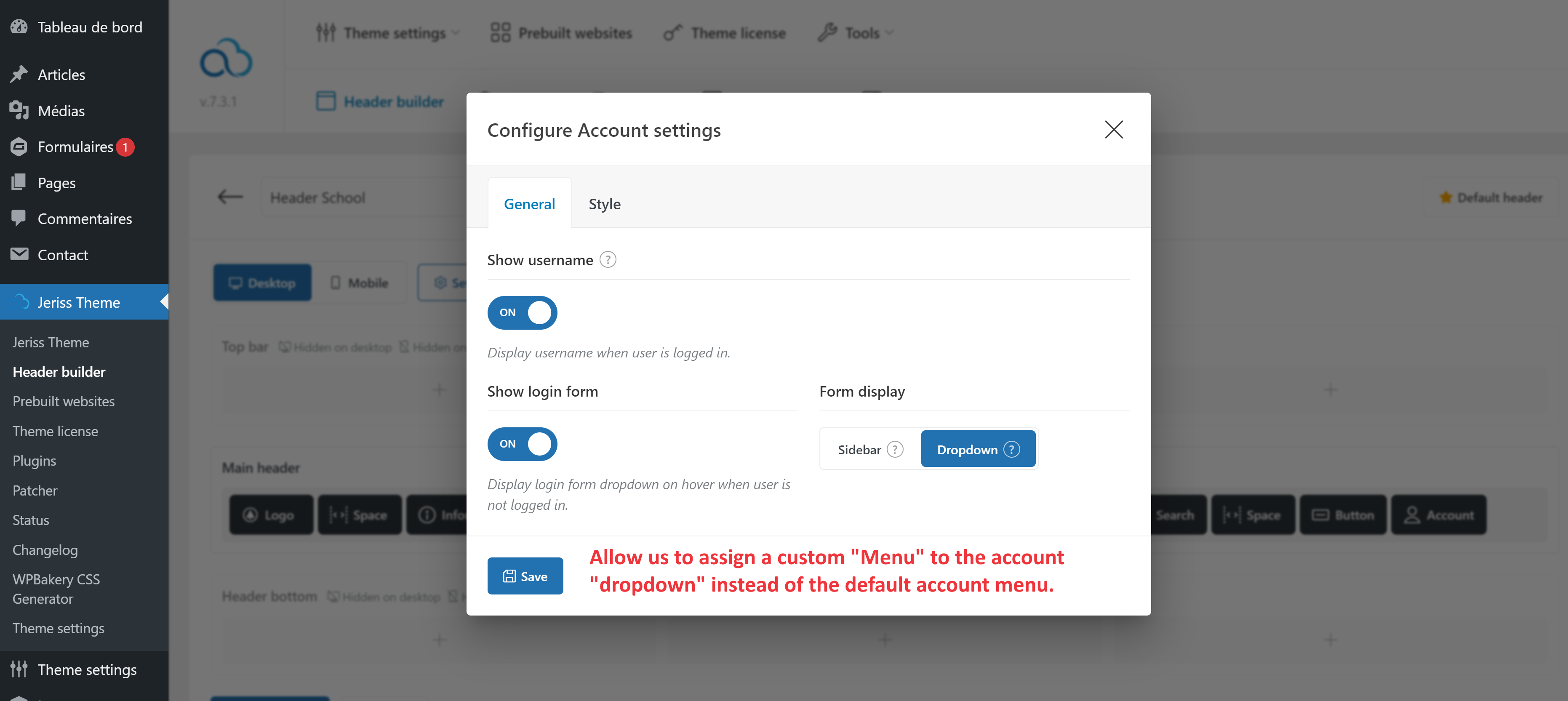Viewport: 1568px width, 701px height.
Task: Switch to the General tab
Action: pyautogui.click(x=529, y=203)
